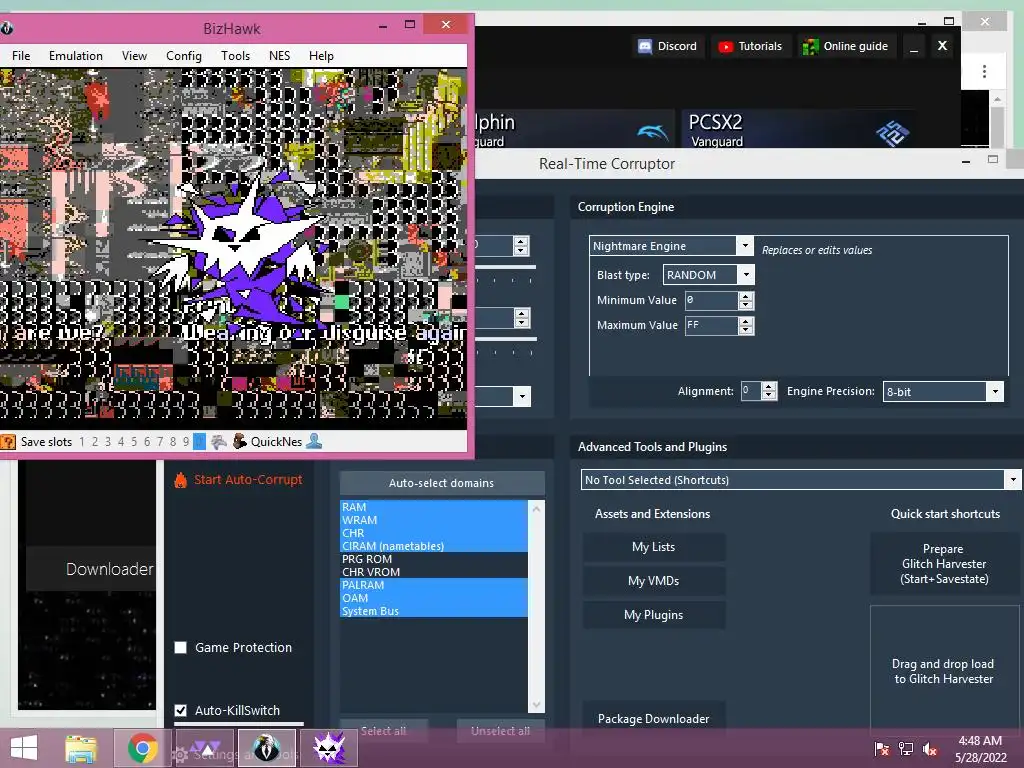This screenshot has width=1024, height=768.
Task: Click the blue user icon beside QuickNes
Action: (314, 441)
